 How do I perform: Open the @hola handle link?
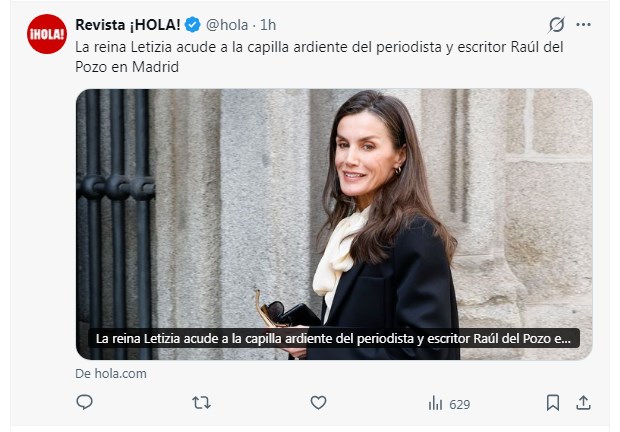coord(227,25)
